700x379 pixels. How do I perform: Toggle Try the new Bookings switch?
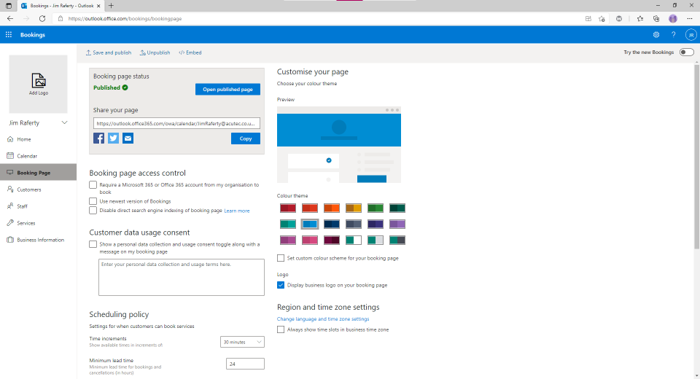[x=686, y=52]
